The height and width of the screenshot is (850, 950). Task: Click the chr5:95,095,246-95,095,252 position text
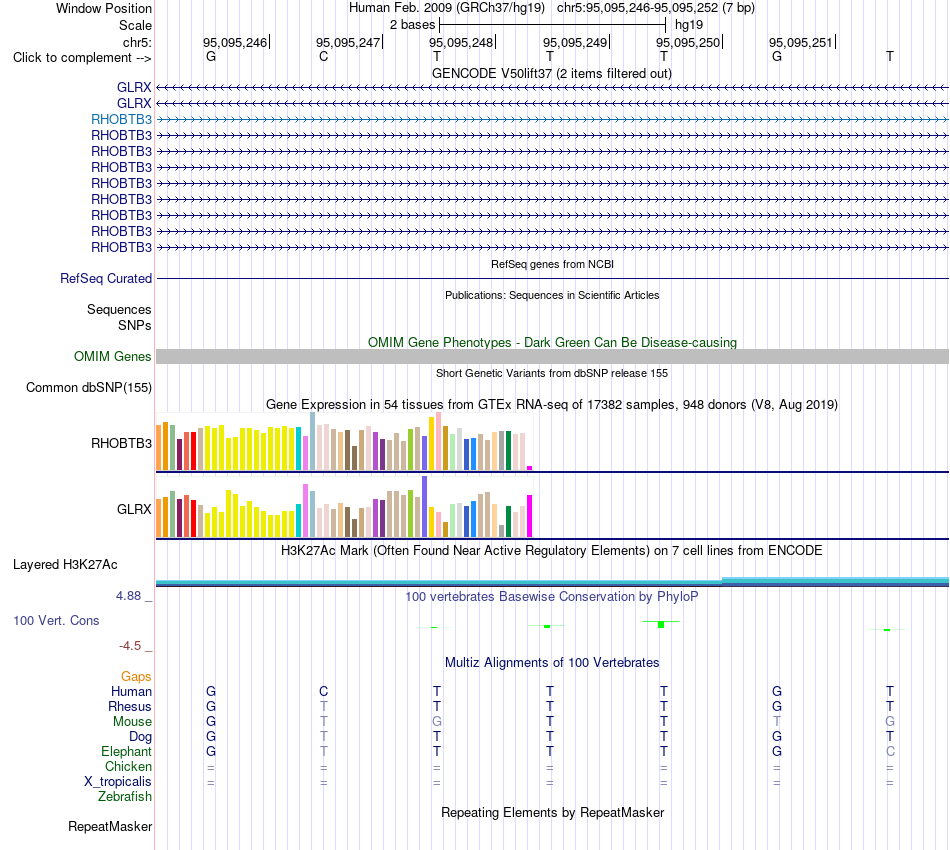tap(656, 8)
